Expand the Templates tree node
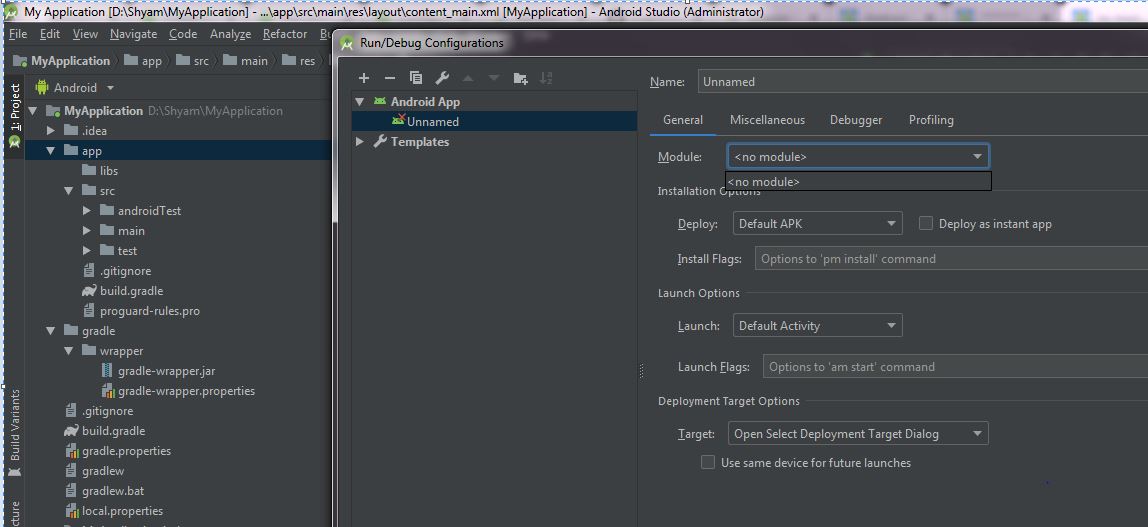The height and width of the screenshot is (527, 1148). click(360, 142)
